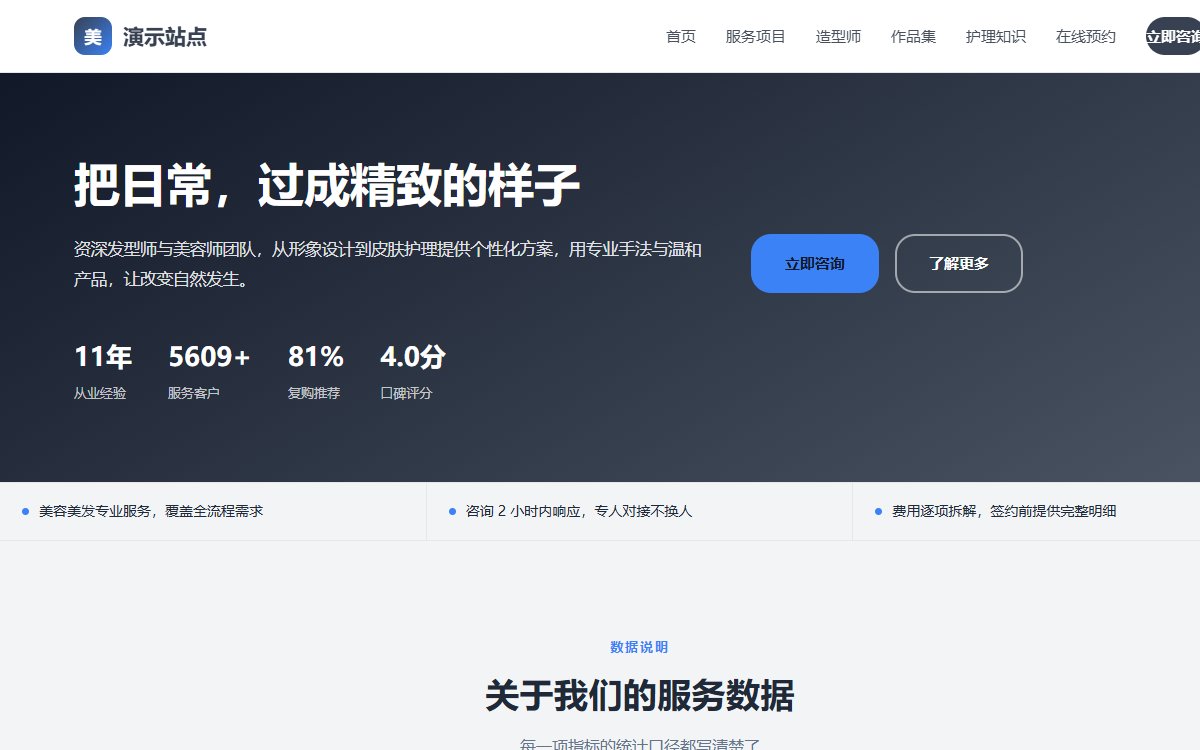Screen dimensions: 1200x750
Task: Click the hero description paragraph starting 资深发型师
Action: coord(388,264)
